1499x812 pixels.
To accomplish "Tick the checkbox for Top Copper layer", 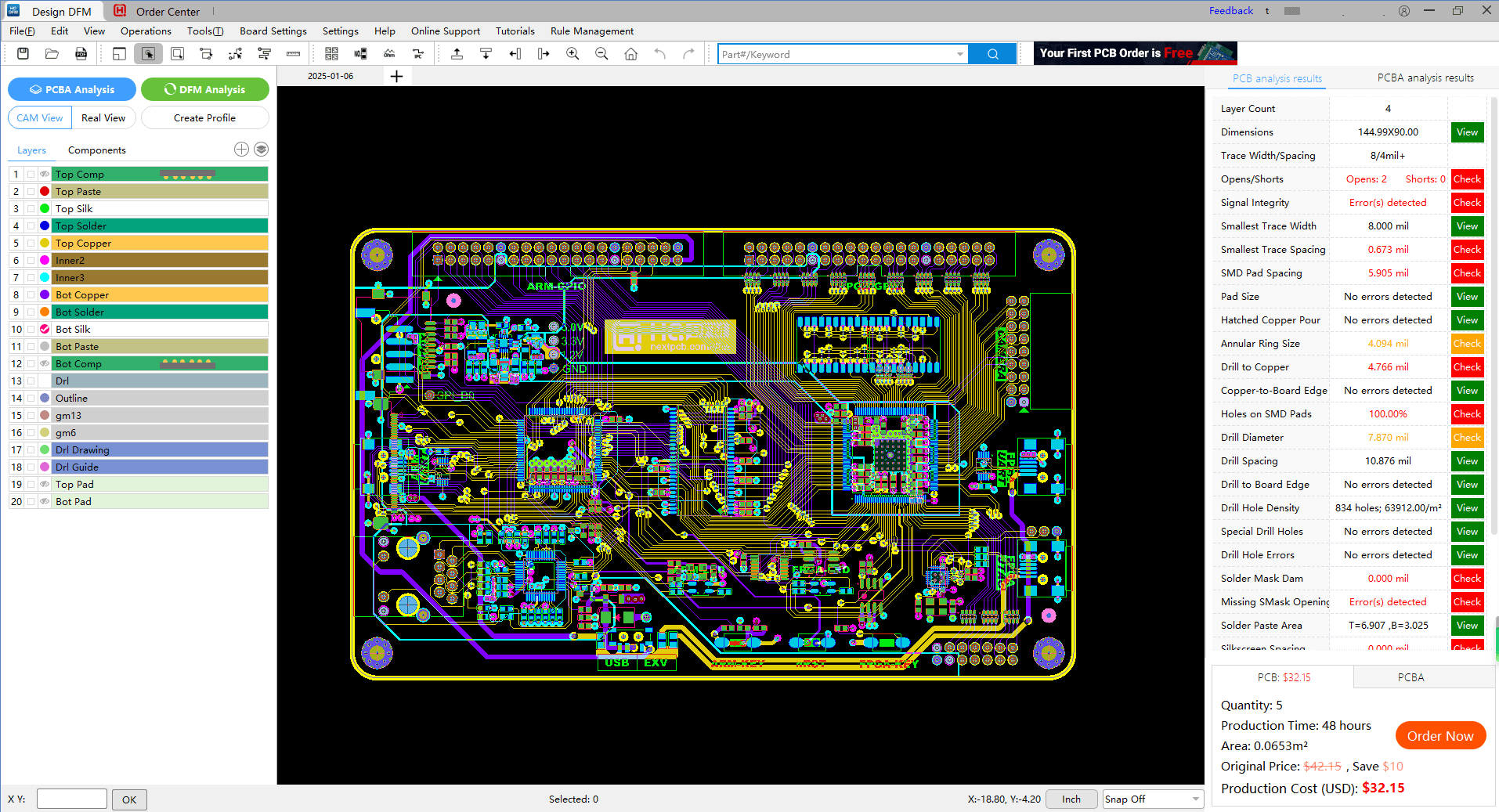I will 31,244.
